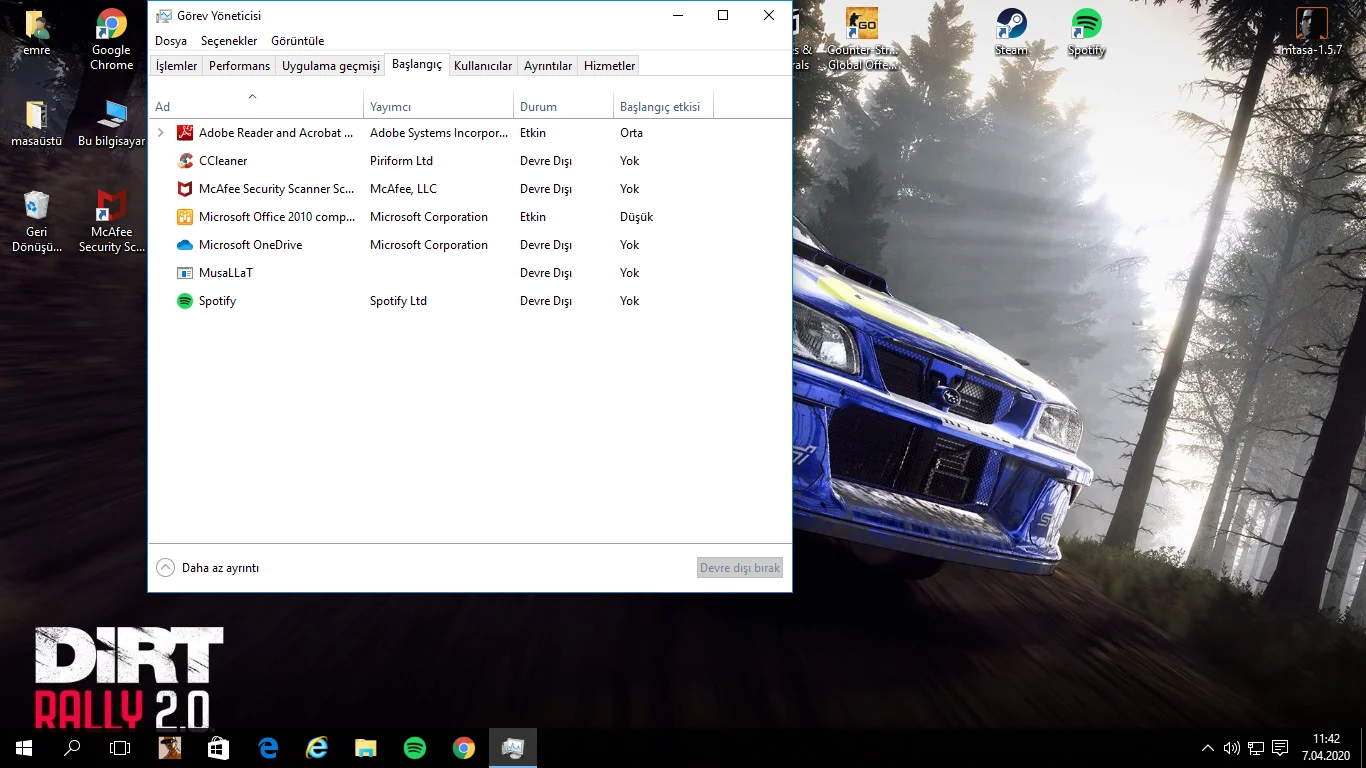Open Internet Explorer from the taskbar
Viewport: 1366px width, 768px height.
click(x=317, y=748)
